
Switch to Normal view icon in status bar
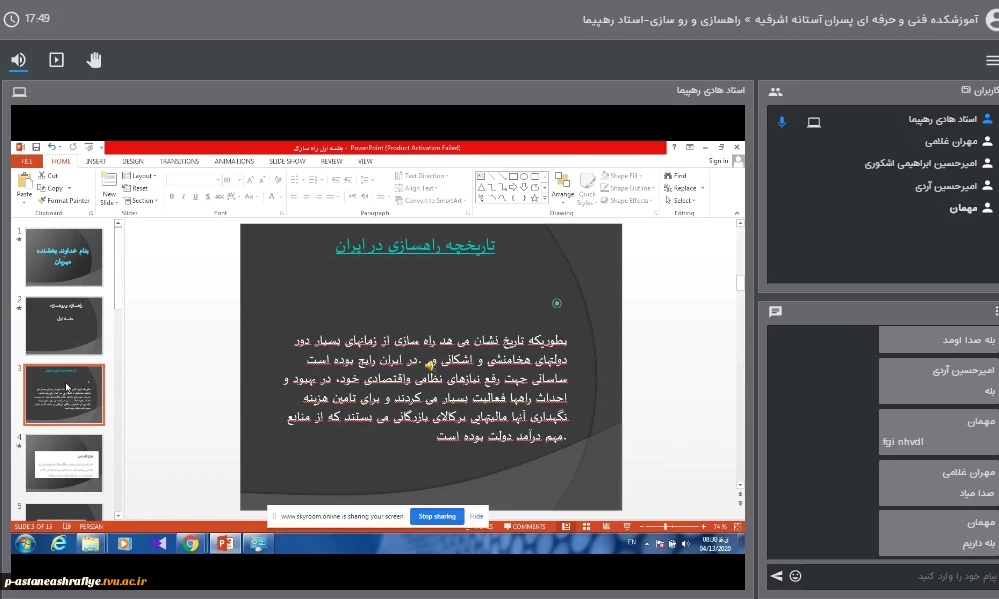pos(566,527)
